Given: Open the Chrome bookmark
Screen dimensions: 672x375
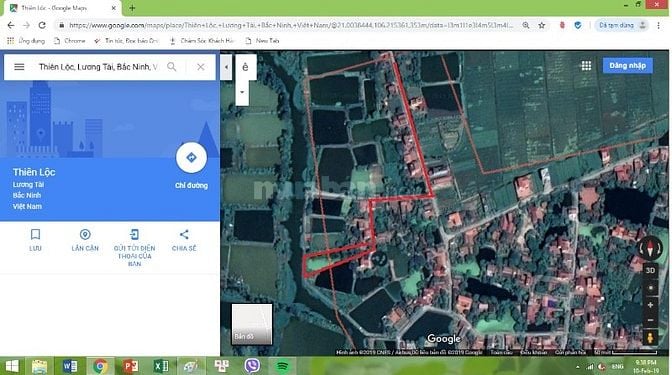Looking at the screenshot, I should click(69, 41).
